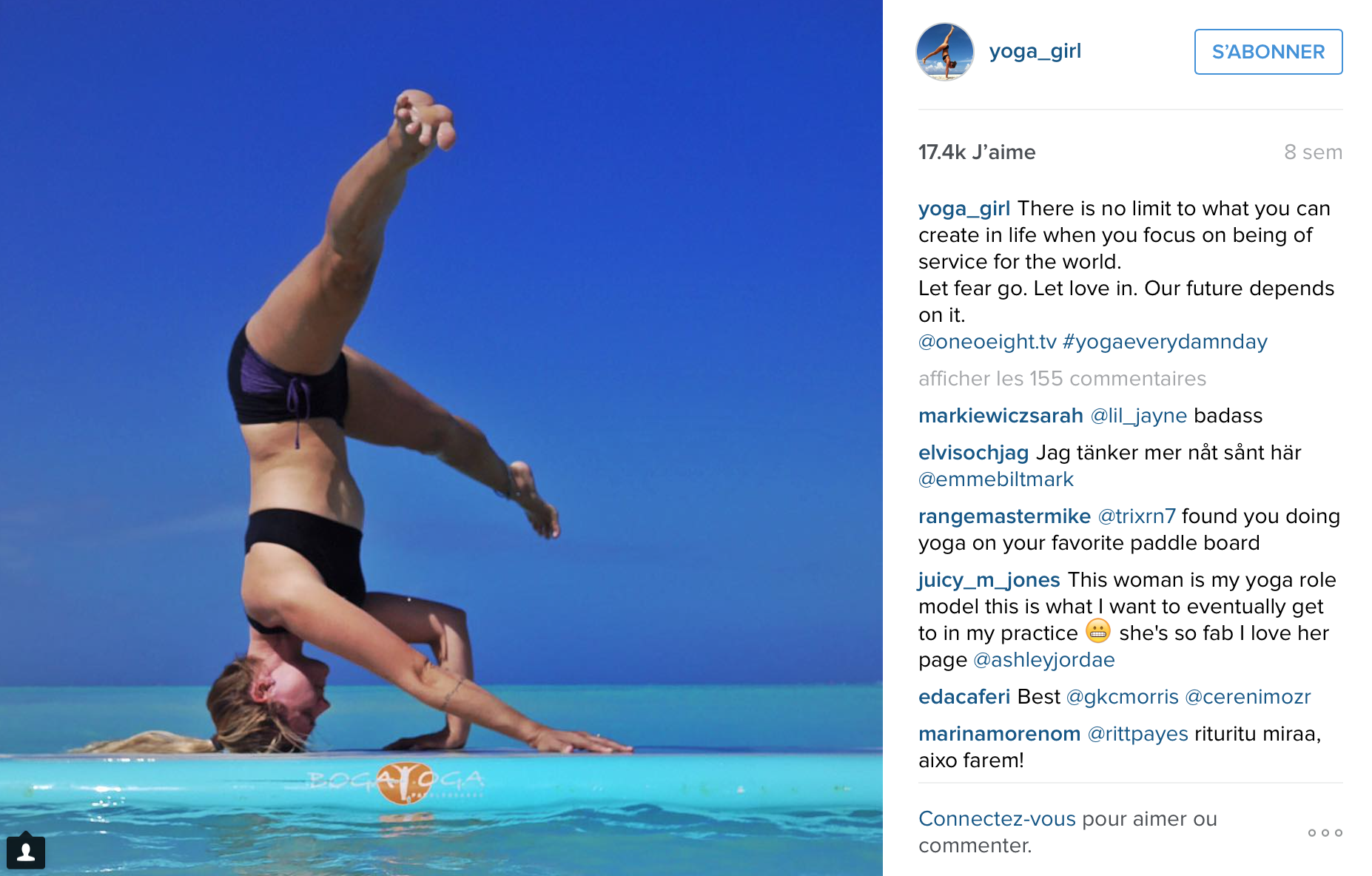The height and width of the screenshot is (876, 1372).
Task: Click the 17.4k J'aime likes count
Action: pos(977,152)
